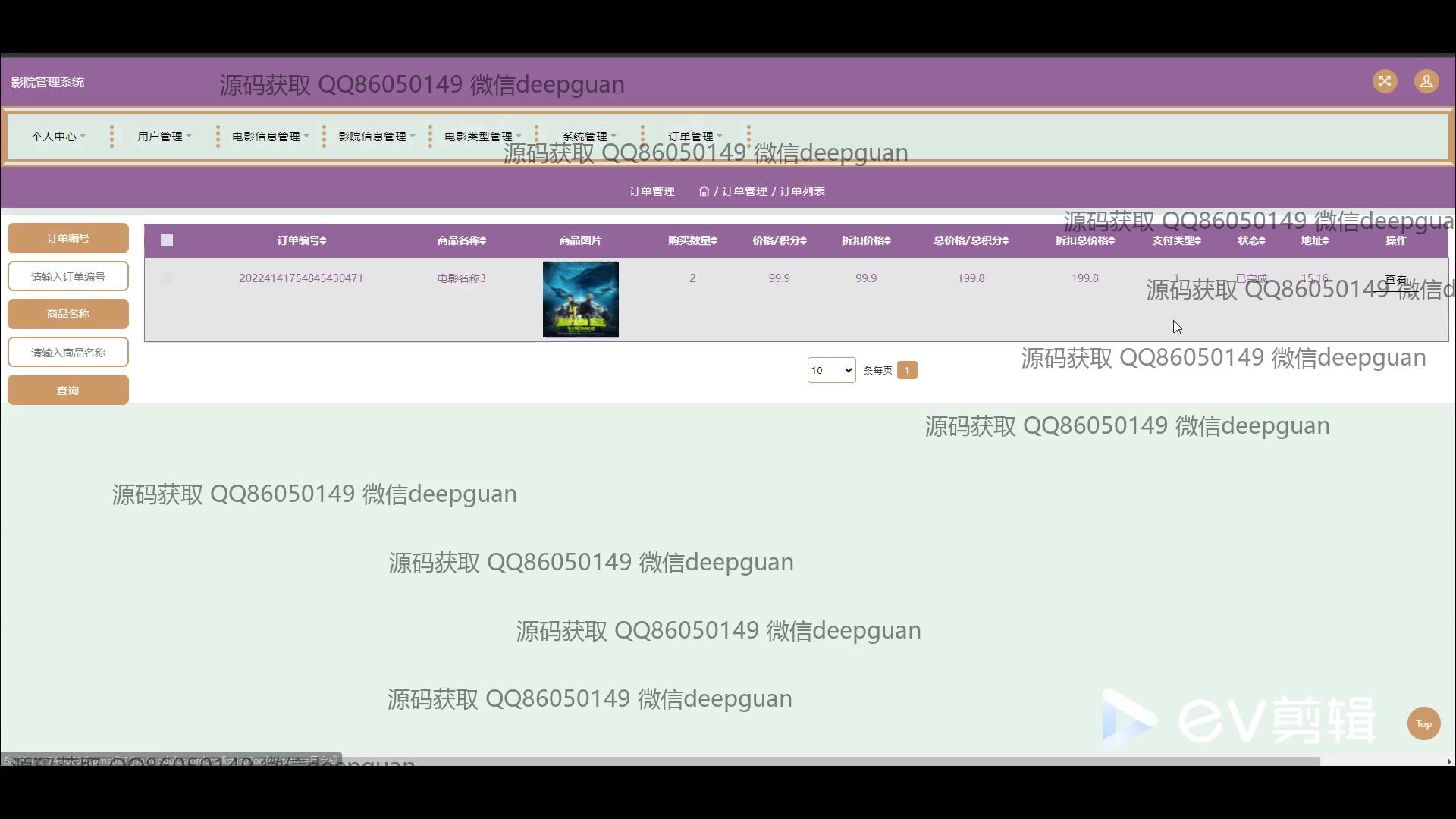Sort by 订单编号 column header

point(302,240)
